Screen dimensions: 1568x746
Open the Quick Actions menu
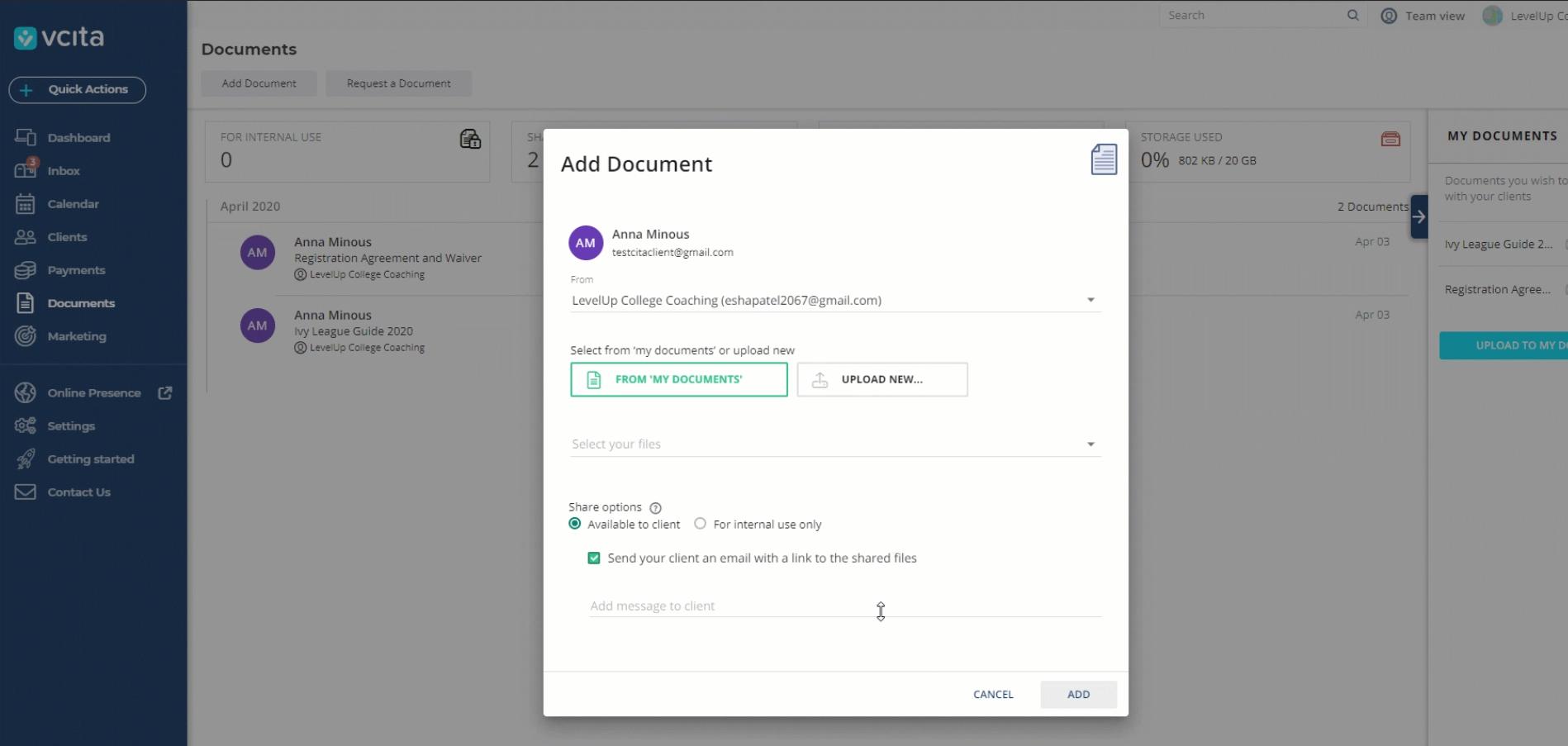pos(78,89)
